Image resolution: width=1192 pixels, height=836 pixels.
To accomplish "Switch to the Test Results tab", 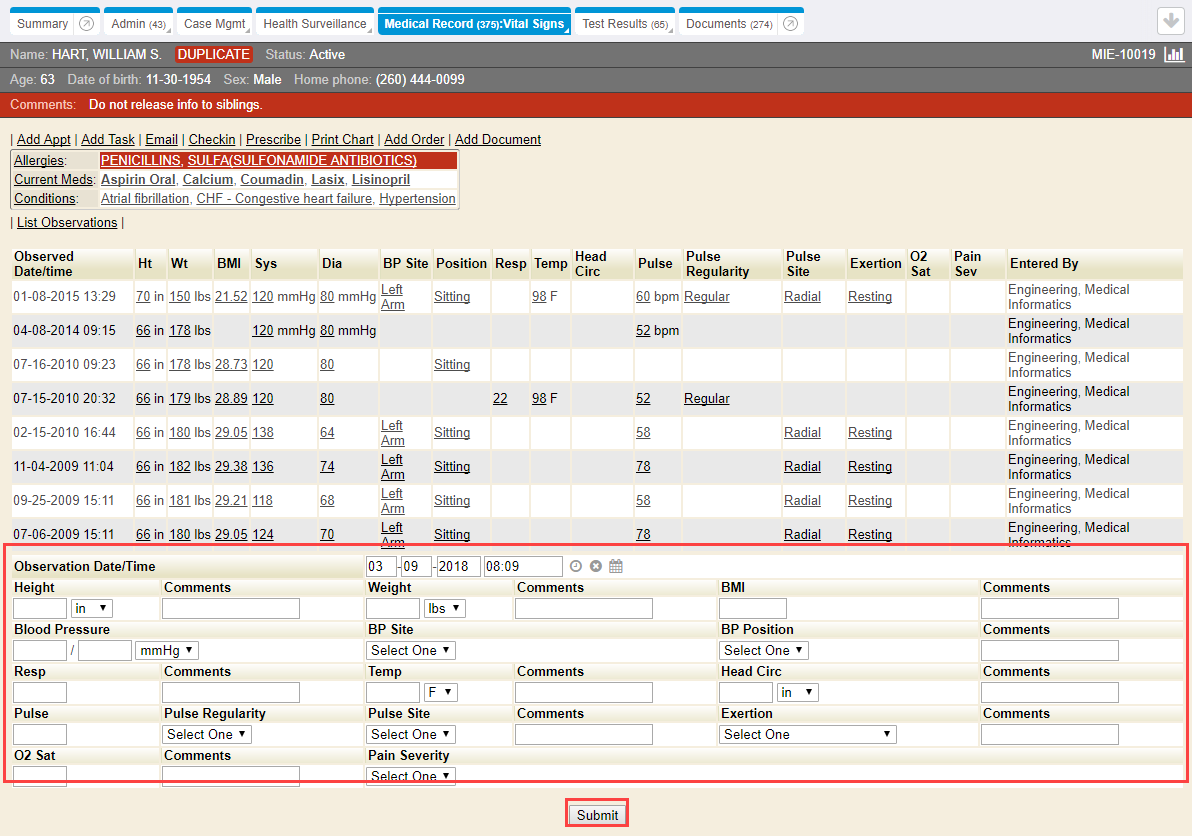I will (625, 24).
